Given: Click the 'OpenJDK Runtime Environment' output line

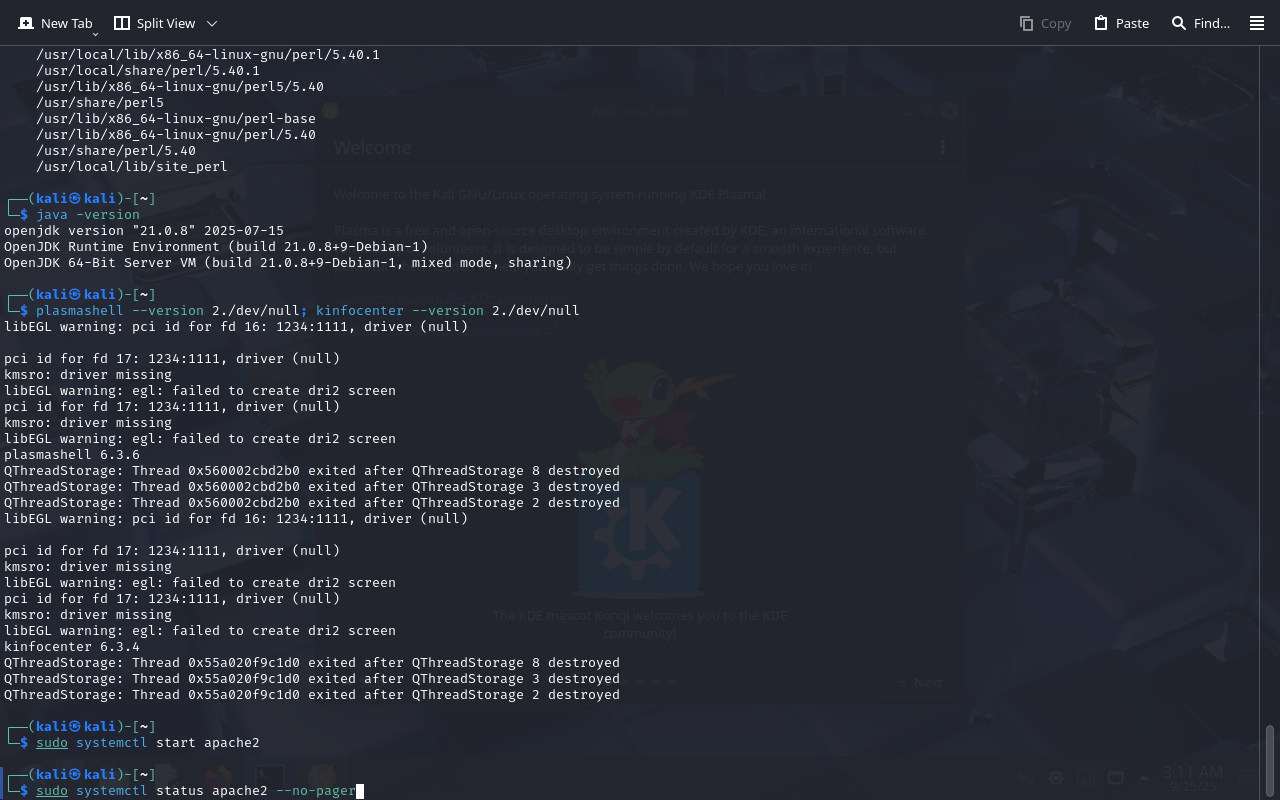Looking at the screenshot, I should pos(216,247).
